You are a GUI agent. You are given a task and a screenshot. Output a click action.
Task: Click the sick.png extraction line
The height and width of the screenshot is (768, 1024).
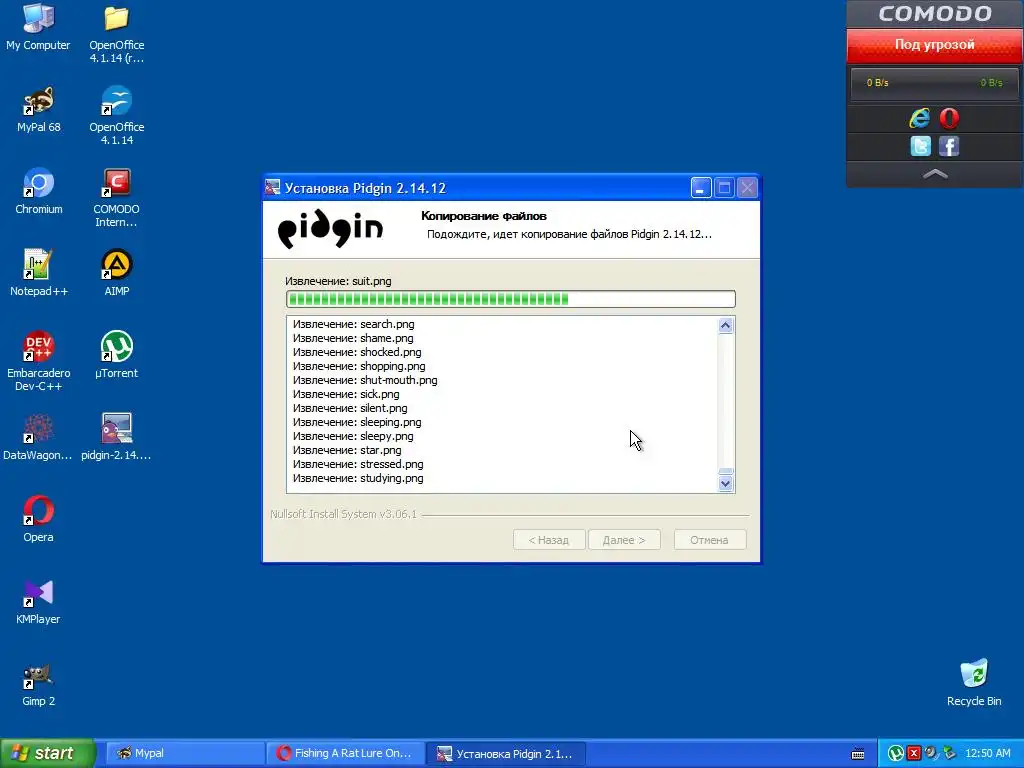pos(345,394)
